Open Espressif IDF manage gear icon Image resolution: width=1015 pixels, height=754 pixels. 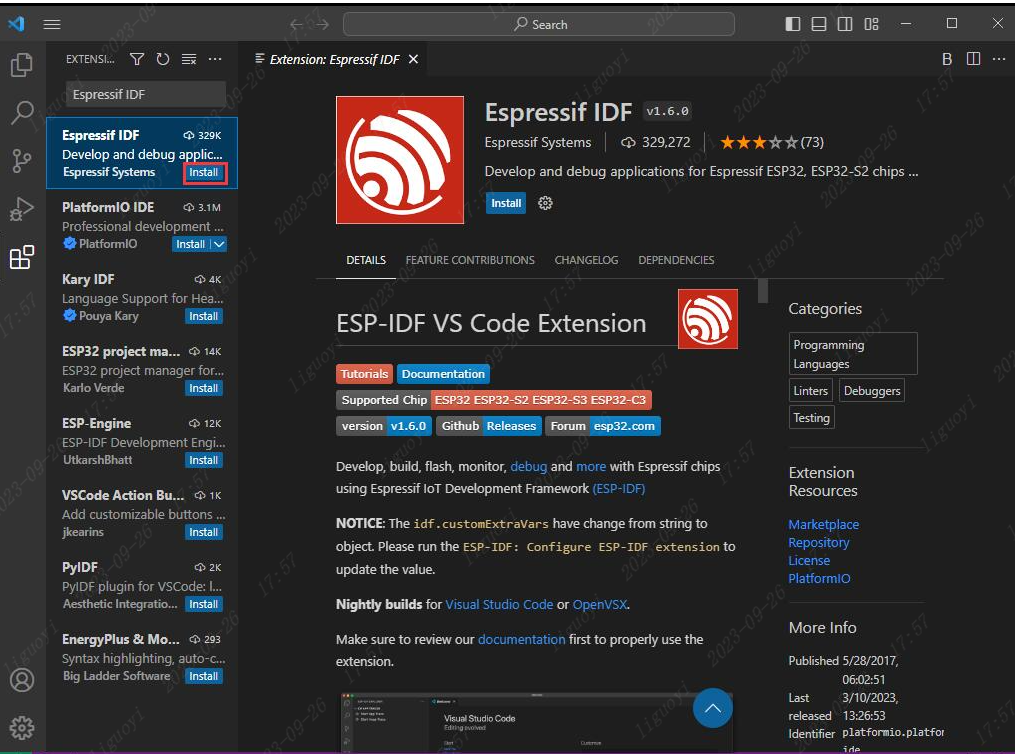tap(546, 203)
